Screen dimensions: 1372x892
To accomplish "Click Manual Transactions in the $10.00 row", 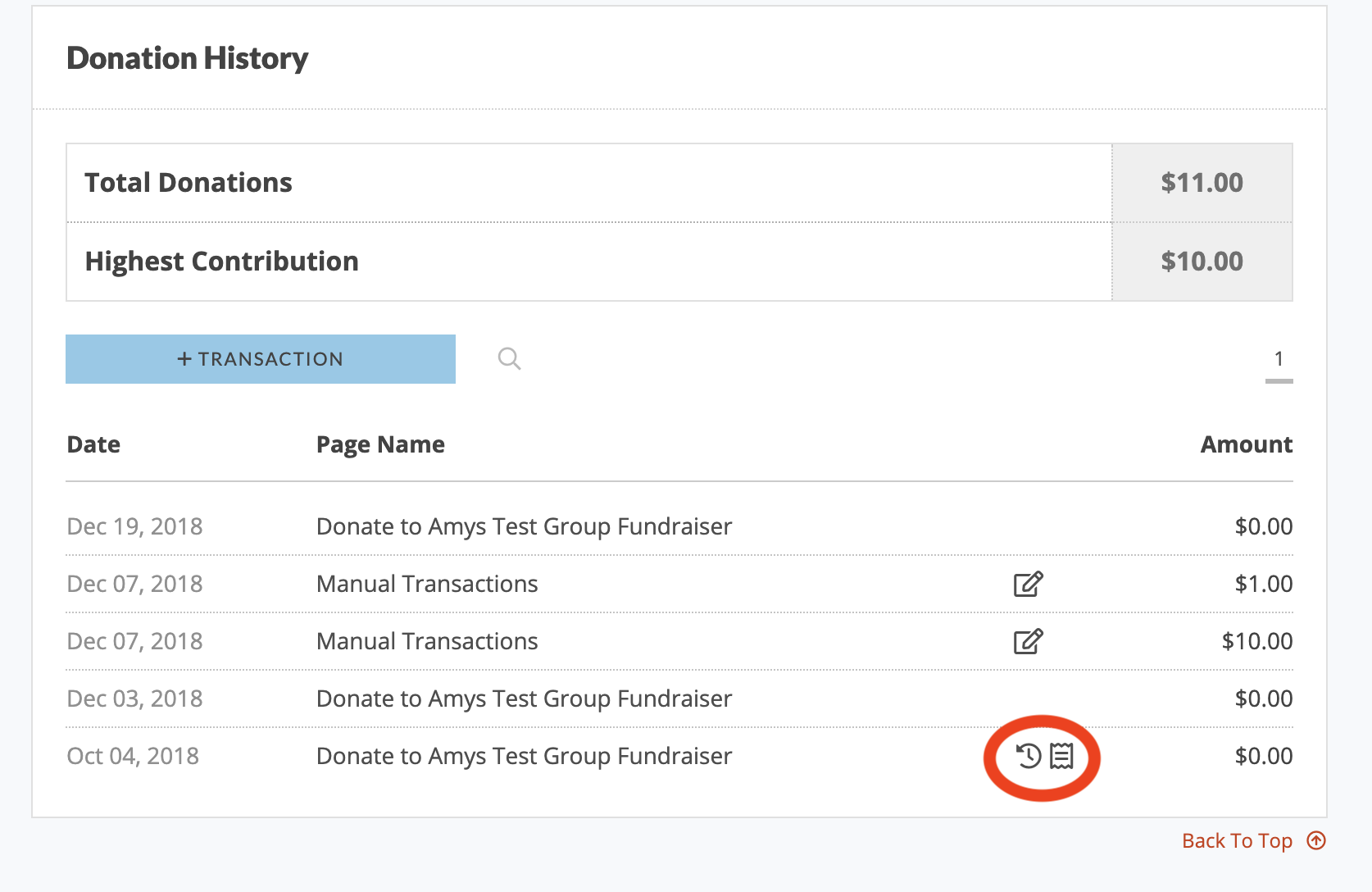I will click(427, 641).
